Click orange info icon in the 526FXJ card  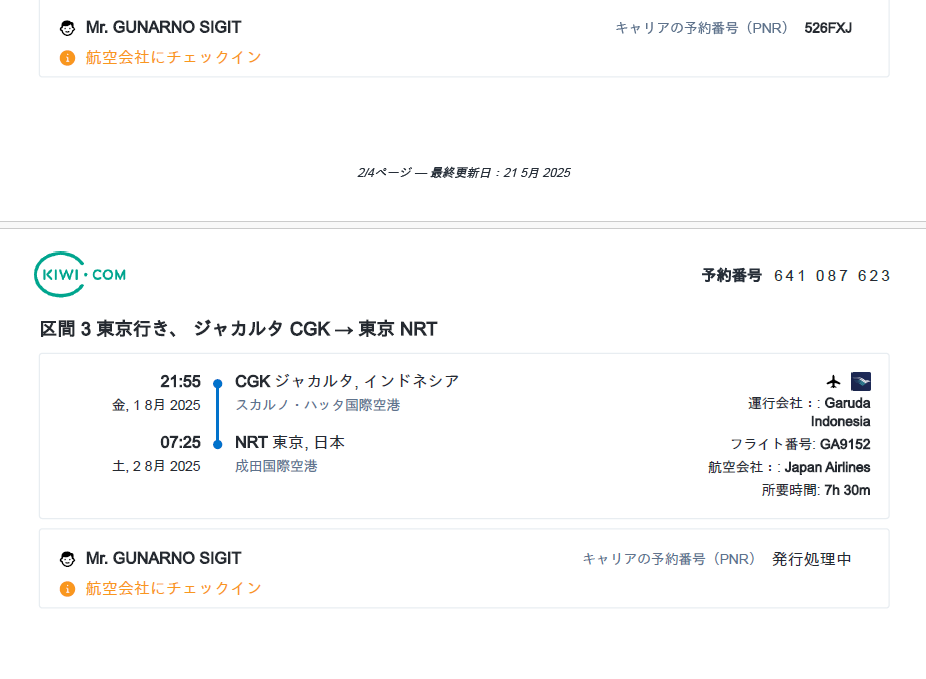67,58
